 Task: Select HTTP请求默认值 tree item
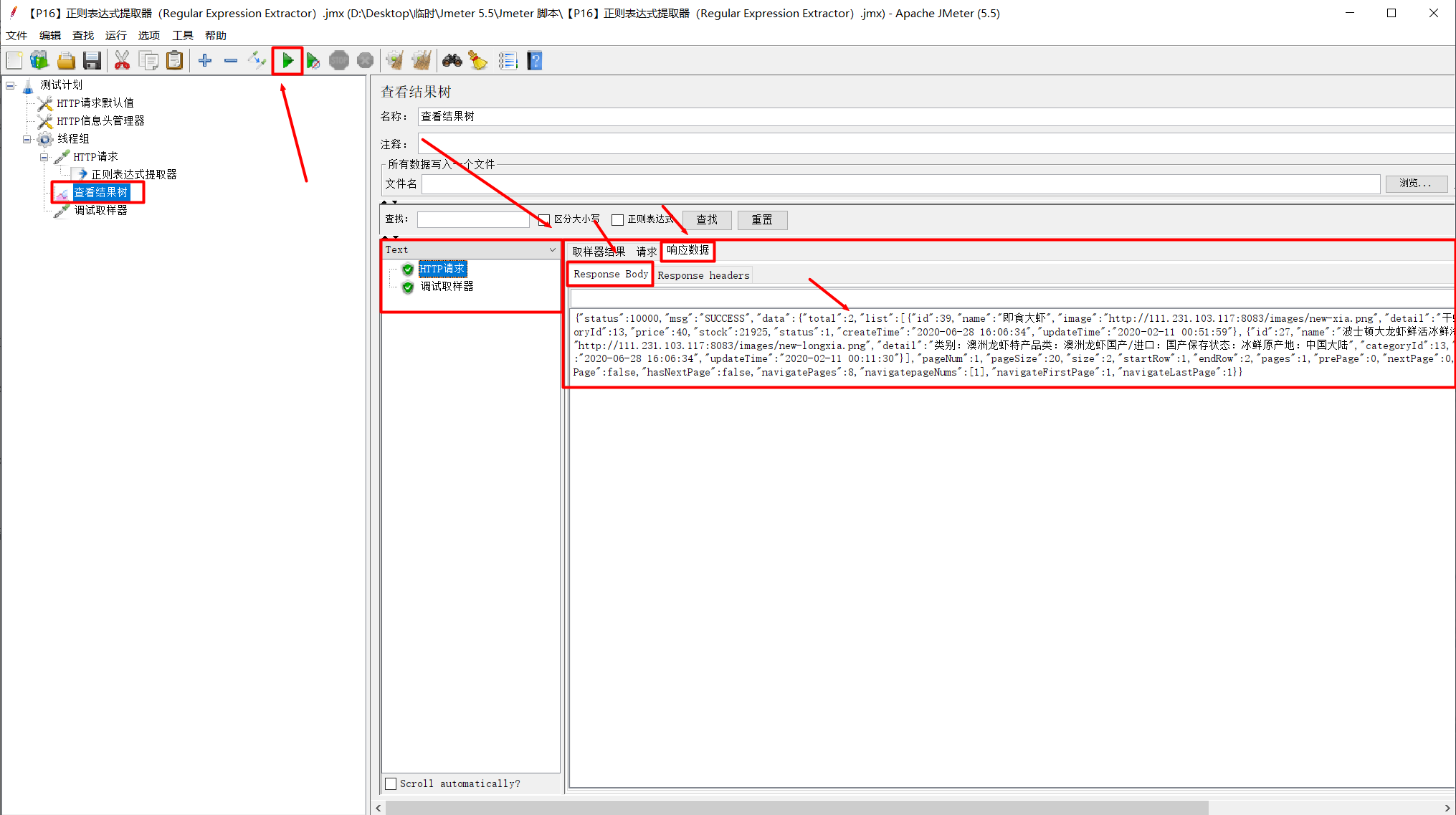(95, 103)
